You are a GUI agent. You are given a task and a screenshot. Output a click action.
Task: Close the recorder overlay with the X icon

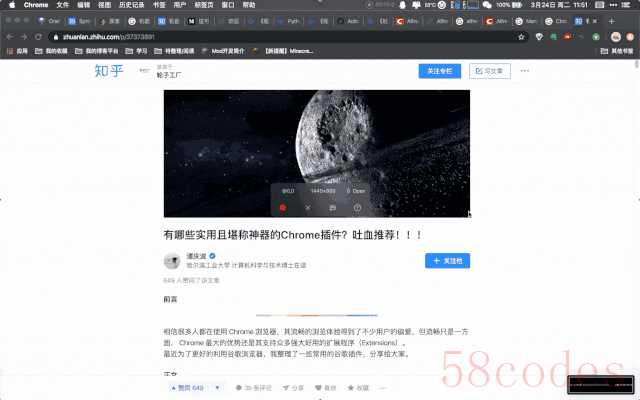[x=307, y=207]
